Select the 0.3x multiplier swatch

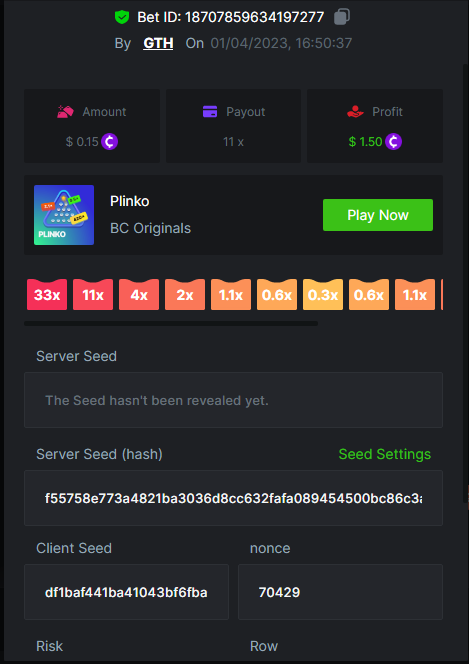[x=323, y=295]
